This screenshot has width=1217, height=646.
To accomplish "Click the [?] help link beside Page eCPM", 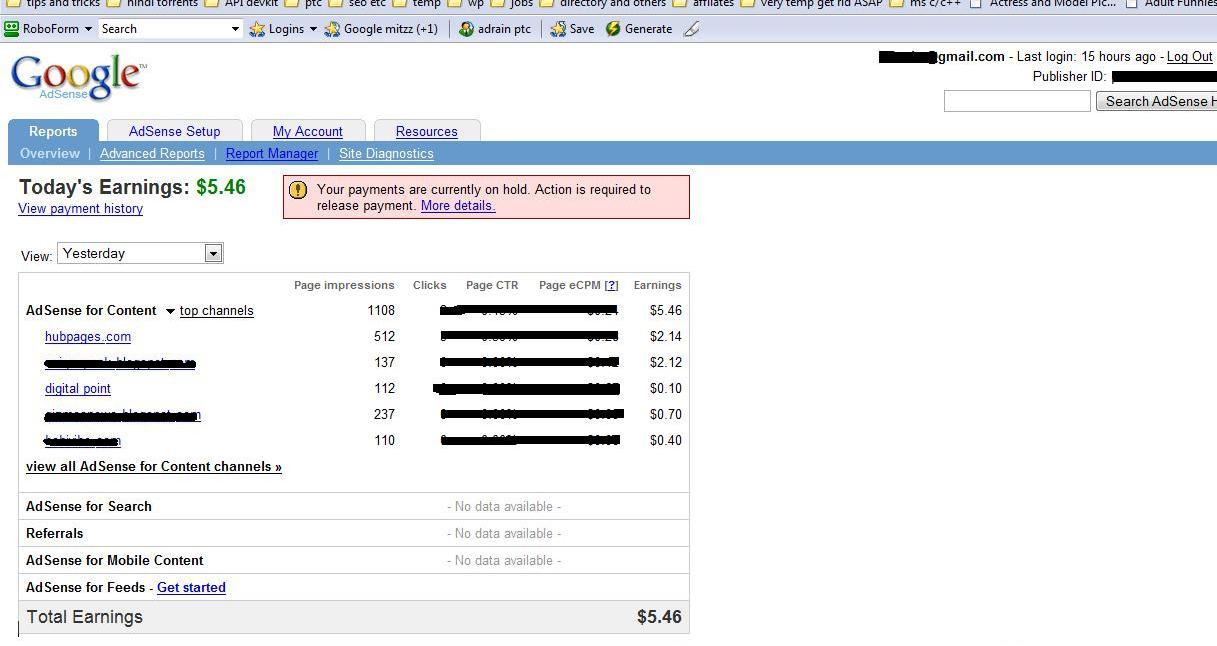I will point(611,285).
